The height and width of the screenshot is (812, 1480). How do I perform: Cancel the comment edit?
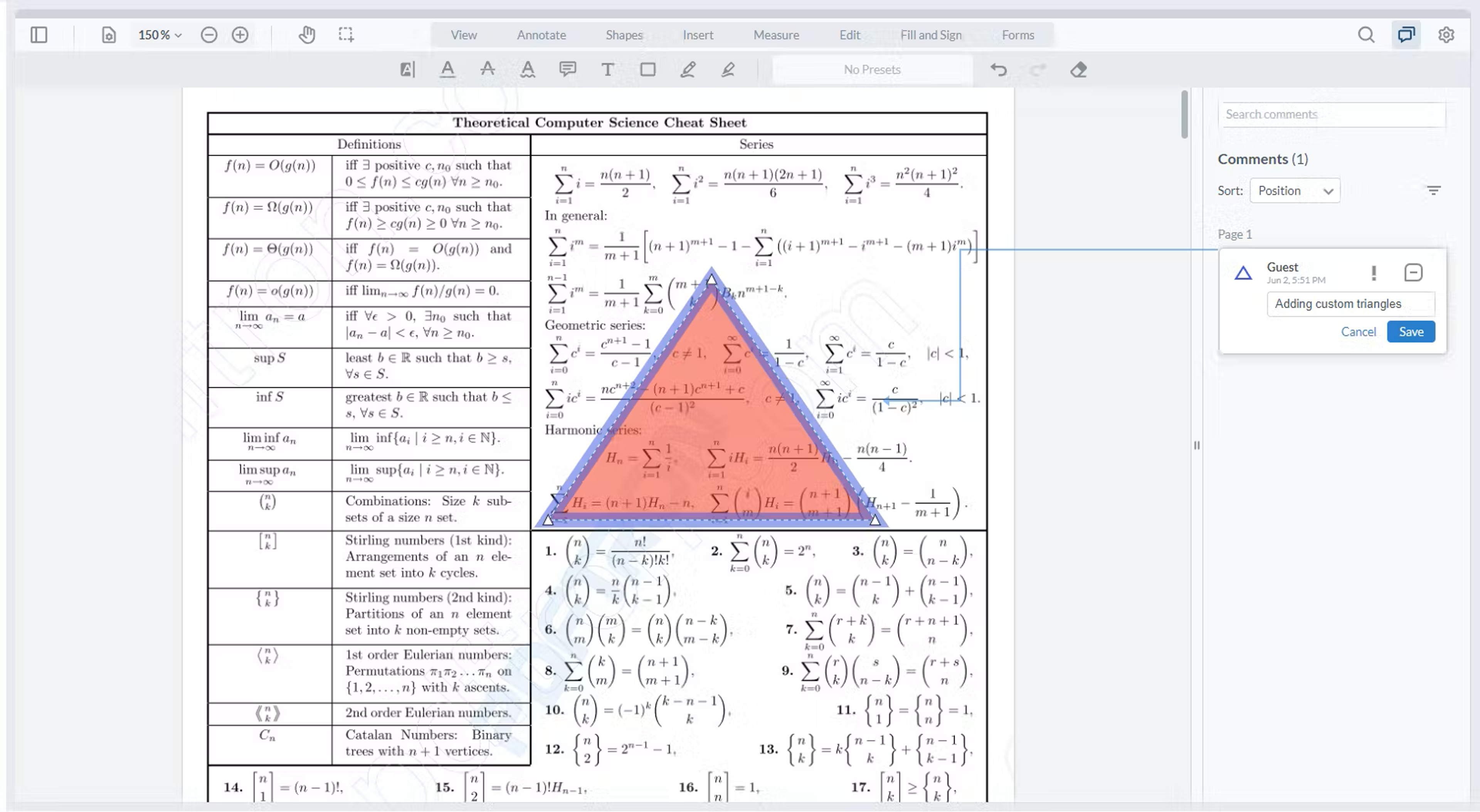[1358, 331]
